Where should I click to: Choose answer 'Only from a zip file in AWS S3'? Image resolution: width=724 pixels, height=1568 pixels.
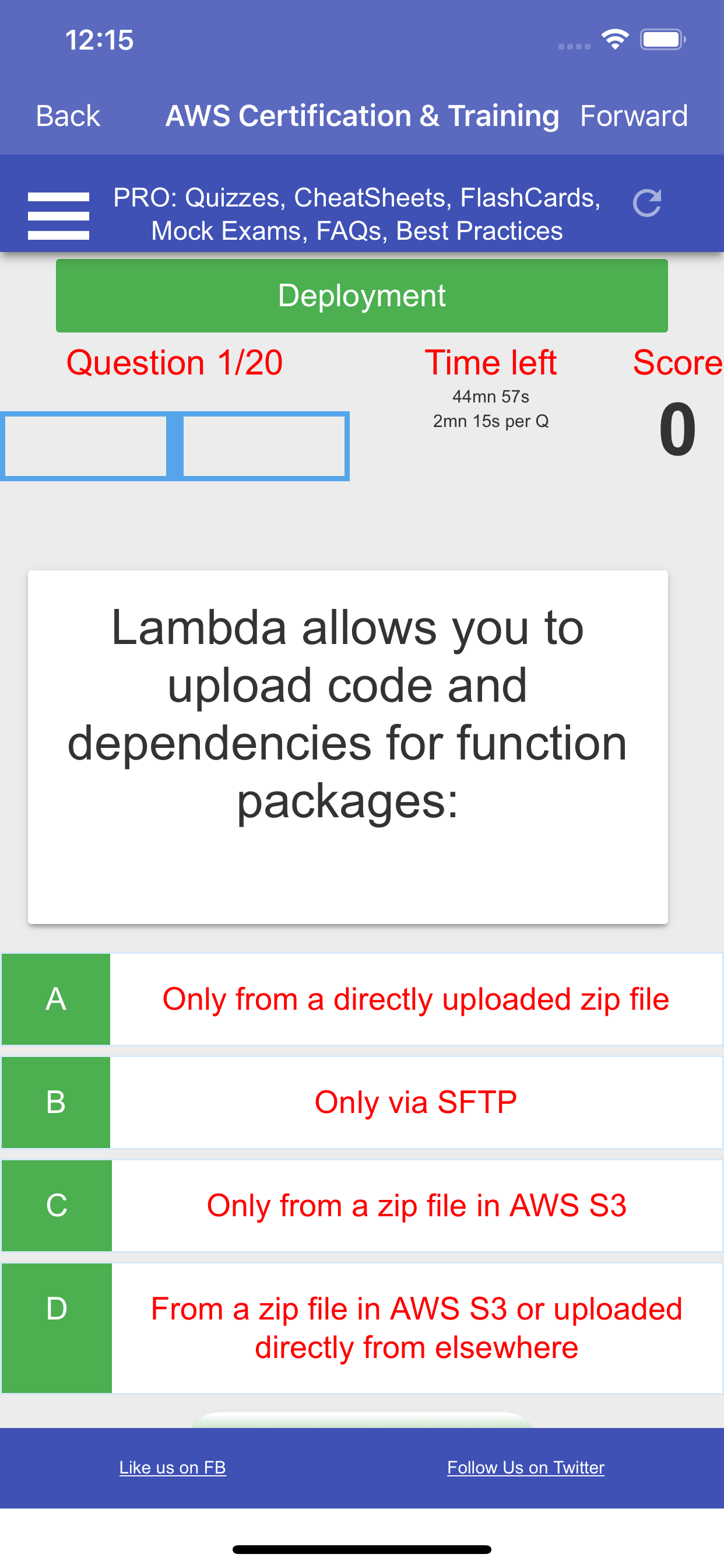pos(416,1206)
